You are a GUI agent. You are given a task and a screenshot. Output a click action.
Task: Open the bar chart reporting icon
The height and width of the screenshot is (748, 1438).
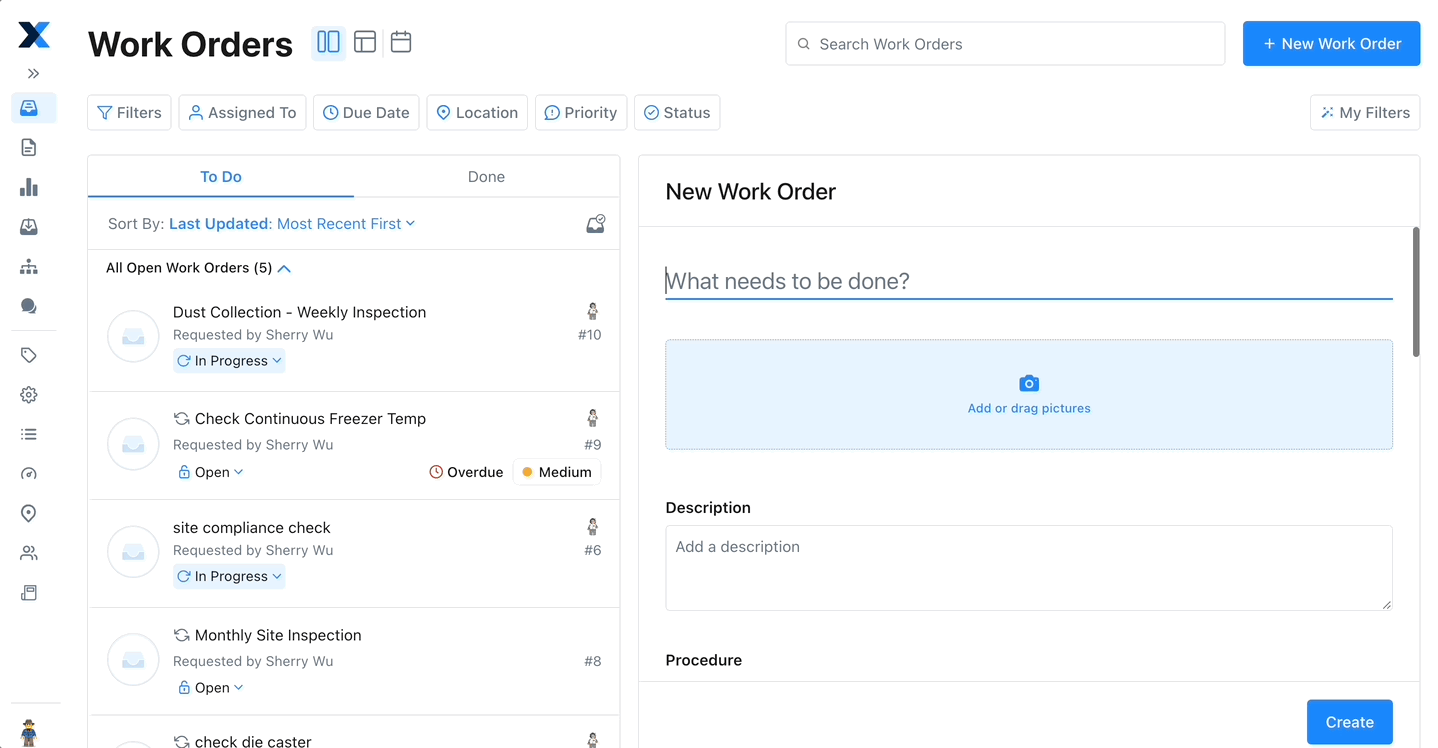[29, 187]
